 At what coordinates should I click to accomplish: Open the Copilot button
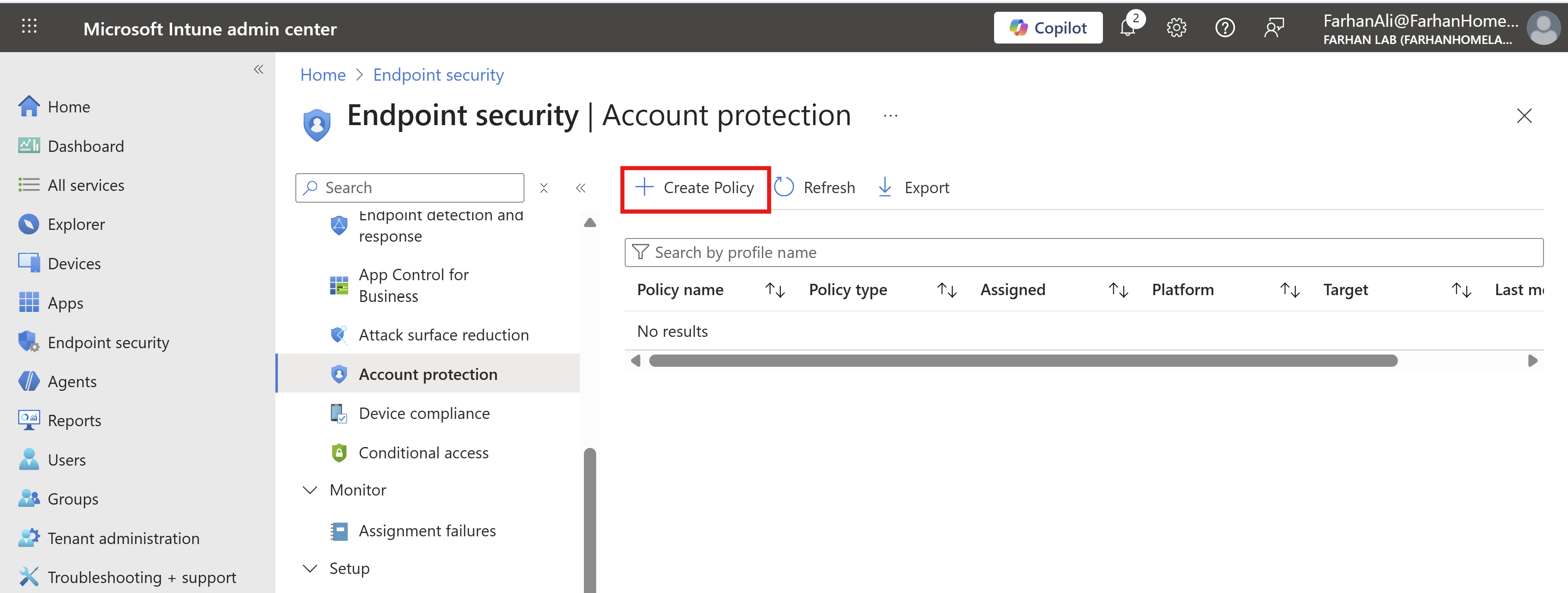pyautogui.click(x=1048, y=28)
